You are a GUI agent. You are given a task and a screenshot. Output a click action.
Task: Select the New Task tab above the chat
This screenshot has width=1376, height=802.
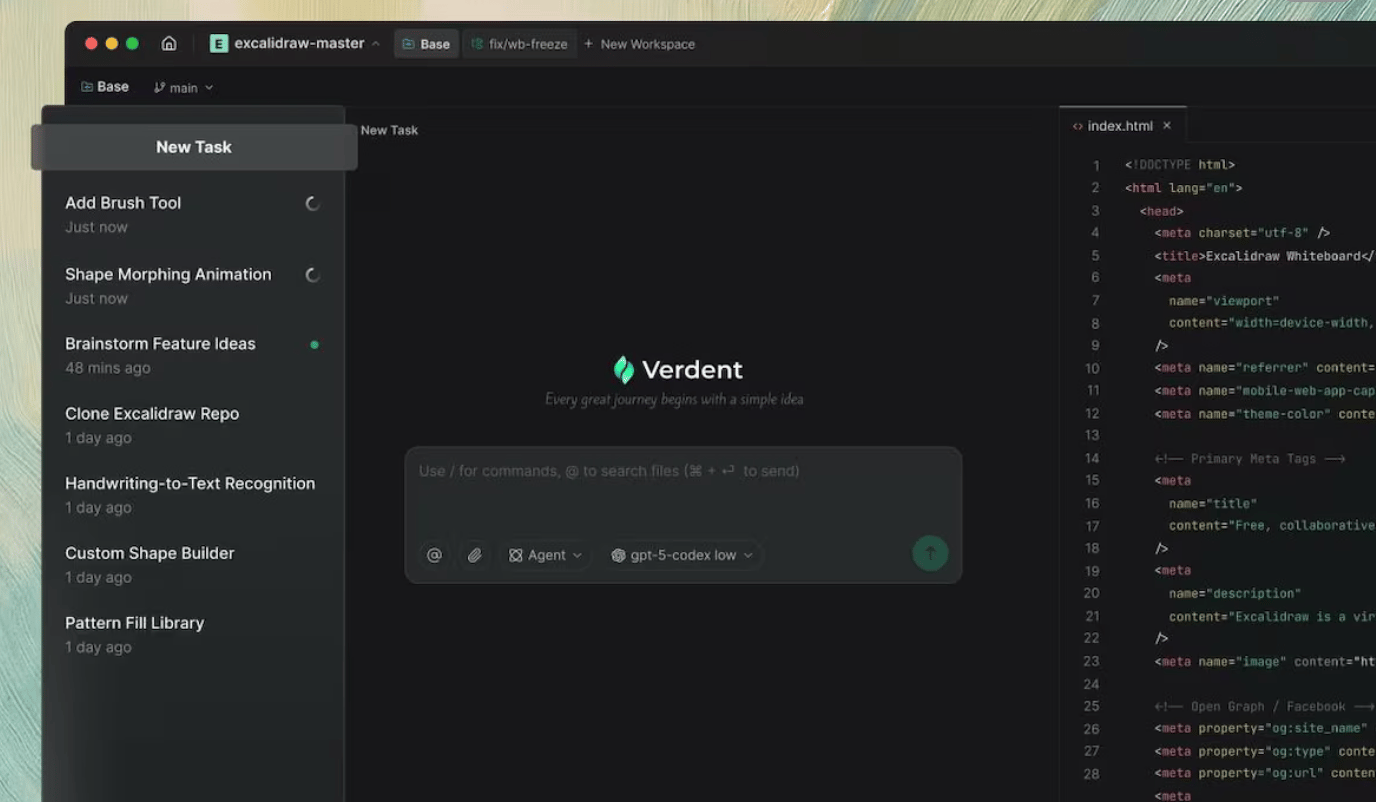pyautogui.click(x=389, y=130)
